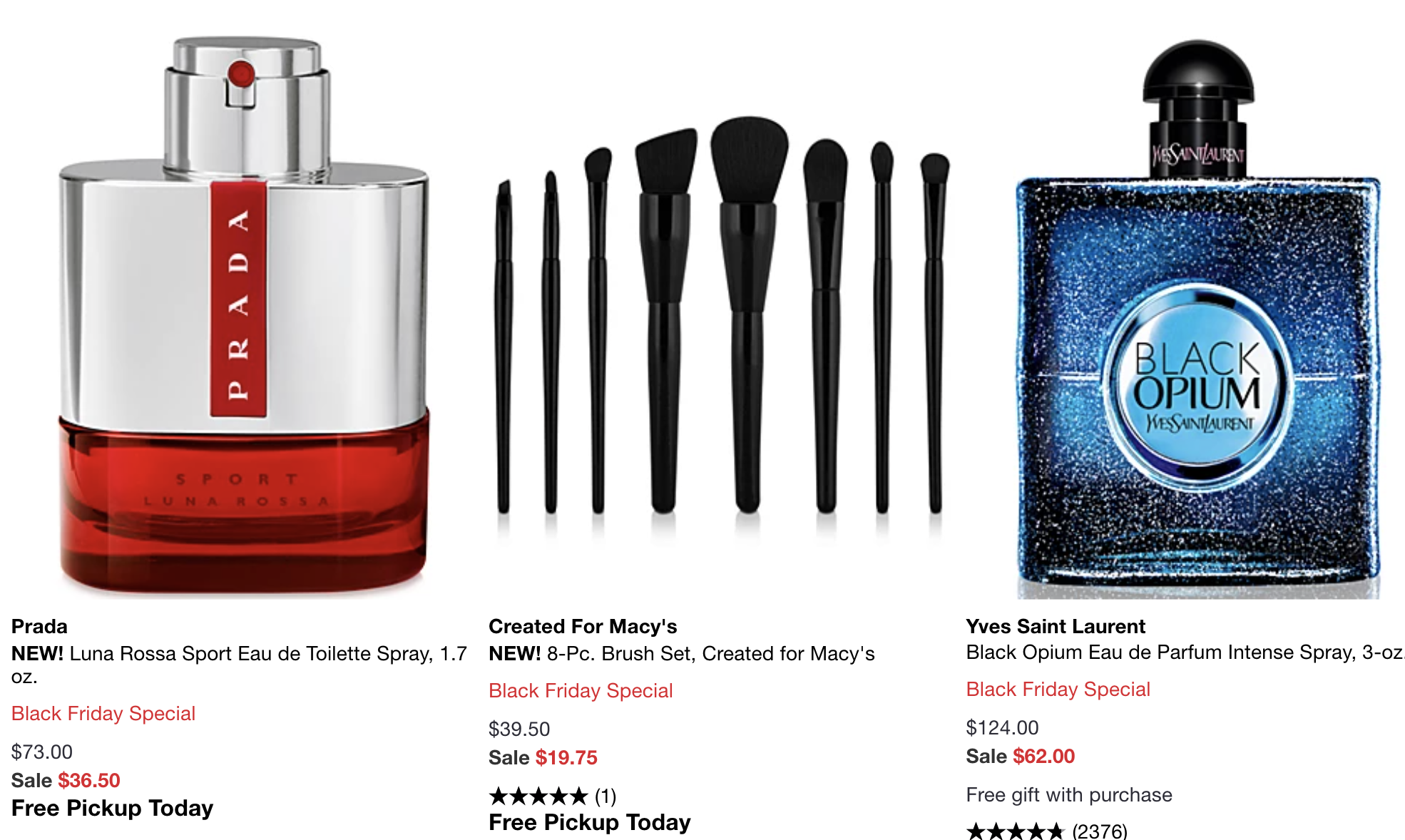Screen dimensions: 1405x840
Task: Open the (1) review count link
Action: 606,796
